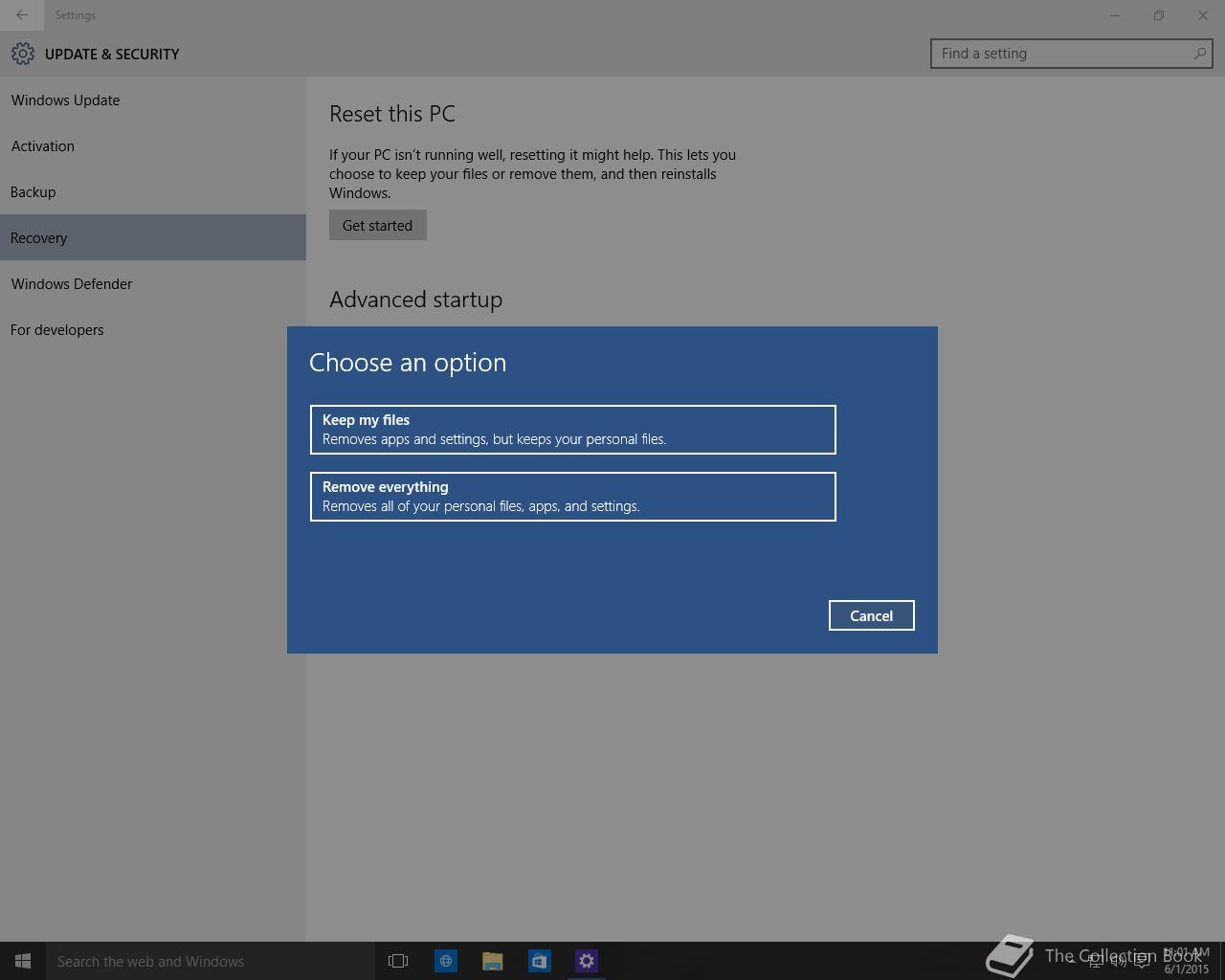Click the Update & Security gear icon
Viewport: 1225px width, 980px height.
[x=23, y=54]
